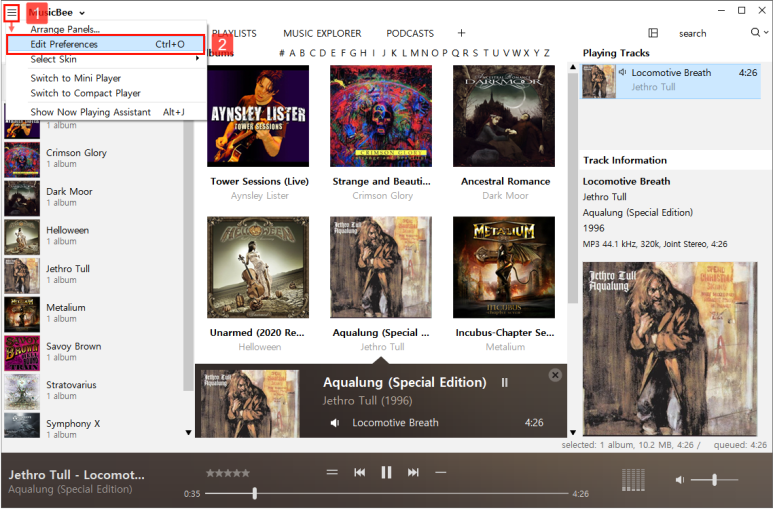Select Symphony X in artist list
The width and height of the screenshot is (773, 509).
[94, 426]
